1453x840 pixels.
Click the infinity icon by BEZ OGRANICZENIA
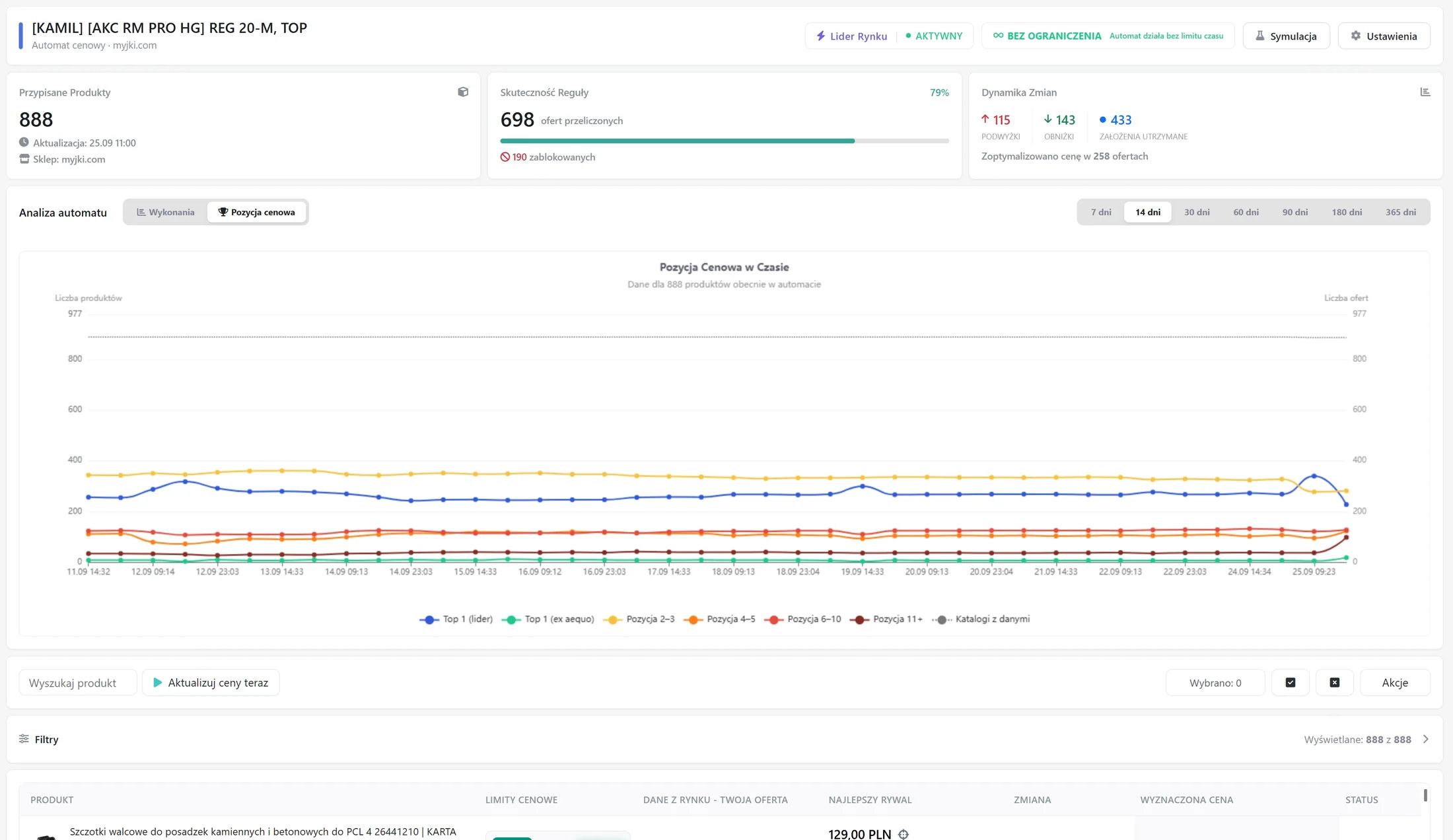998,36
